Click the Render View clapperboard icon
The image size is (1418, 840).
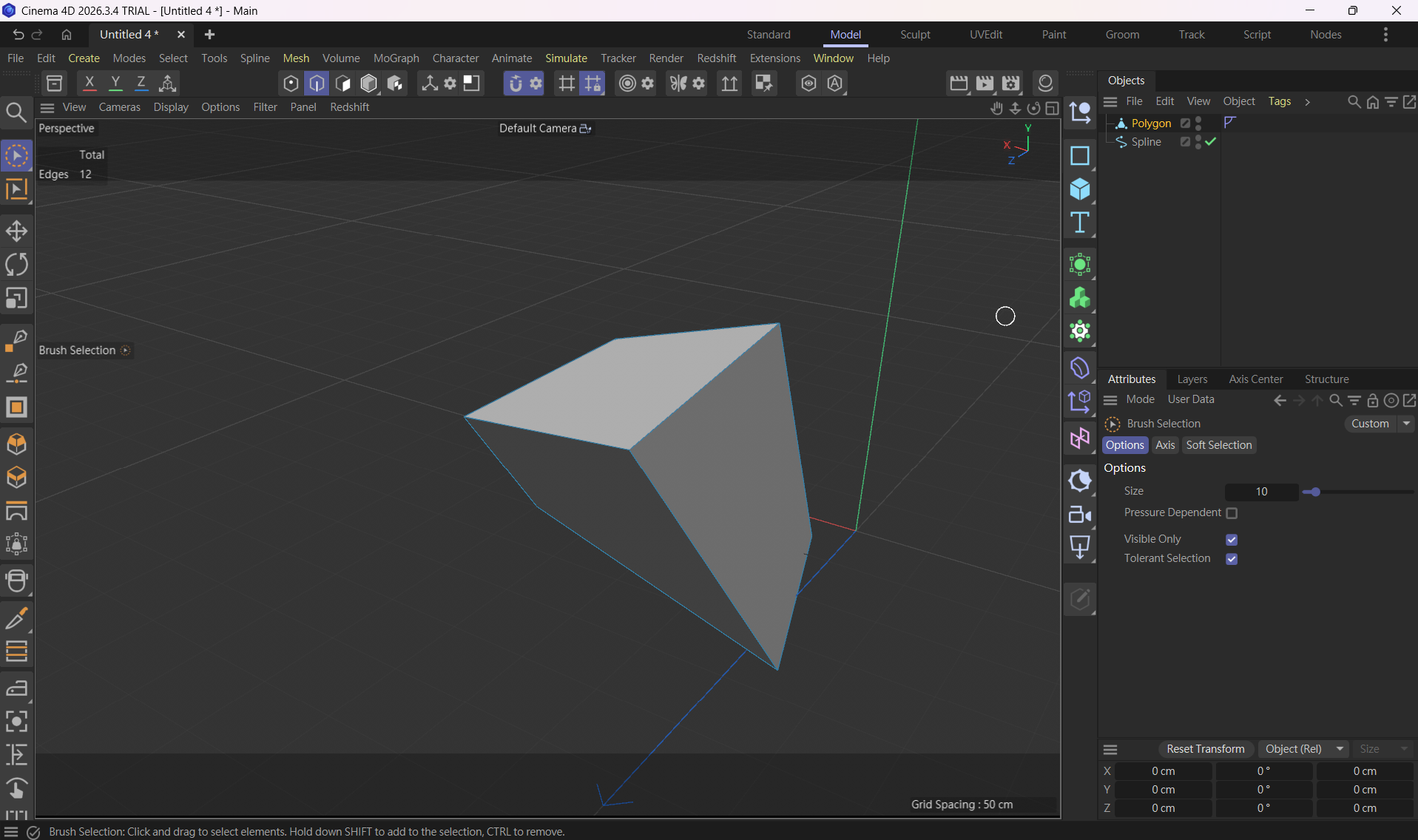pos(959,84)
